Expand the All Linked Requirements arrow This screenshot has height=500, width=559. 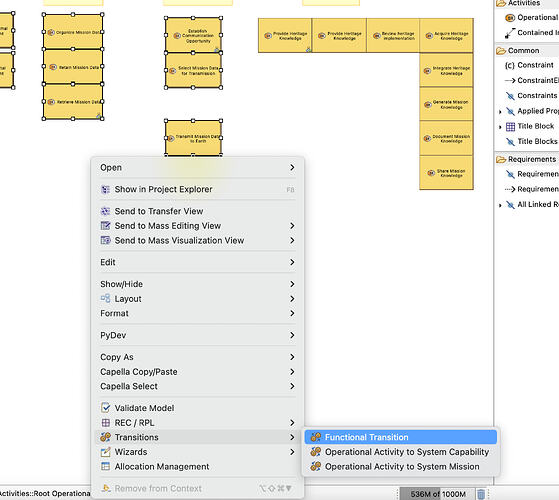click(x=500, y=205)
